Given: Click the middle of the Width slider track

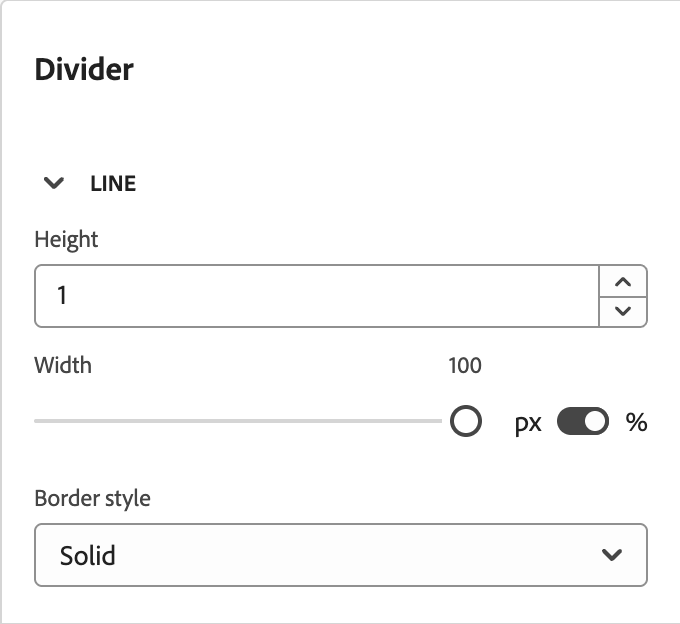Looking at the screenshot, I should tap(240, 422).
